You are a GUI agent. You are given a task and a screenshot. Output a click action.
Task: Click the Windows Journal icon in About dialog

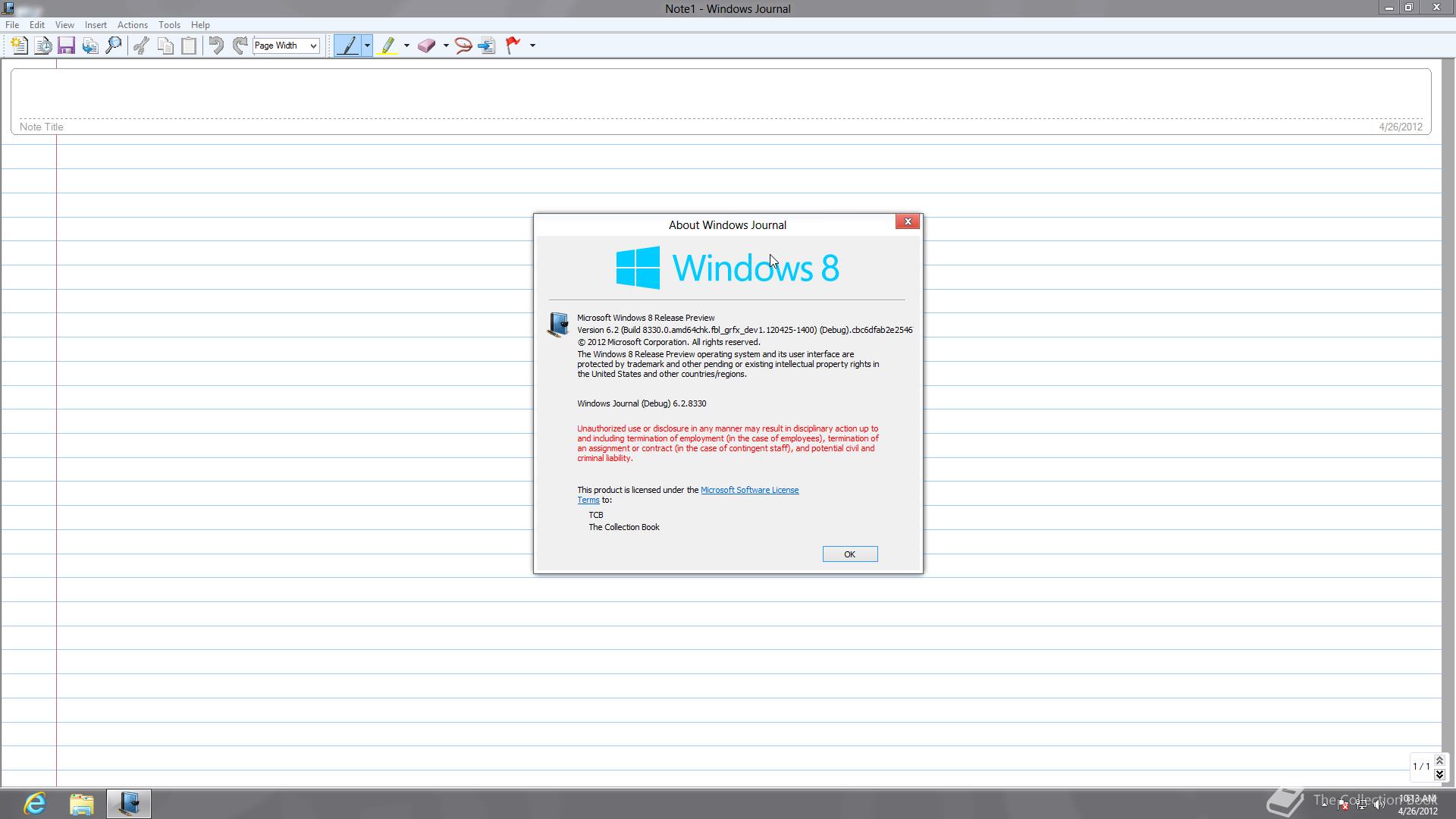coord(558,325)
